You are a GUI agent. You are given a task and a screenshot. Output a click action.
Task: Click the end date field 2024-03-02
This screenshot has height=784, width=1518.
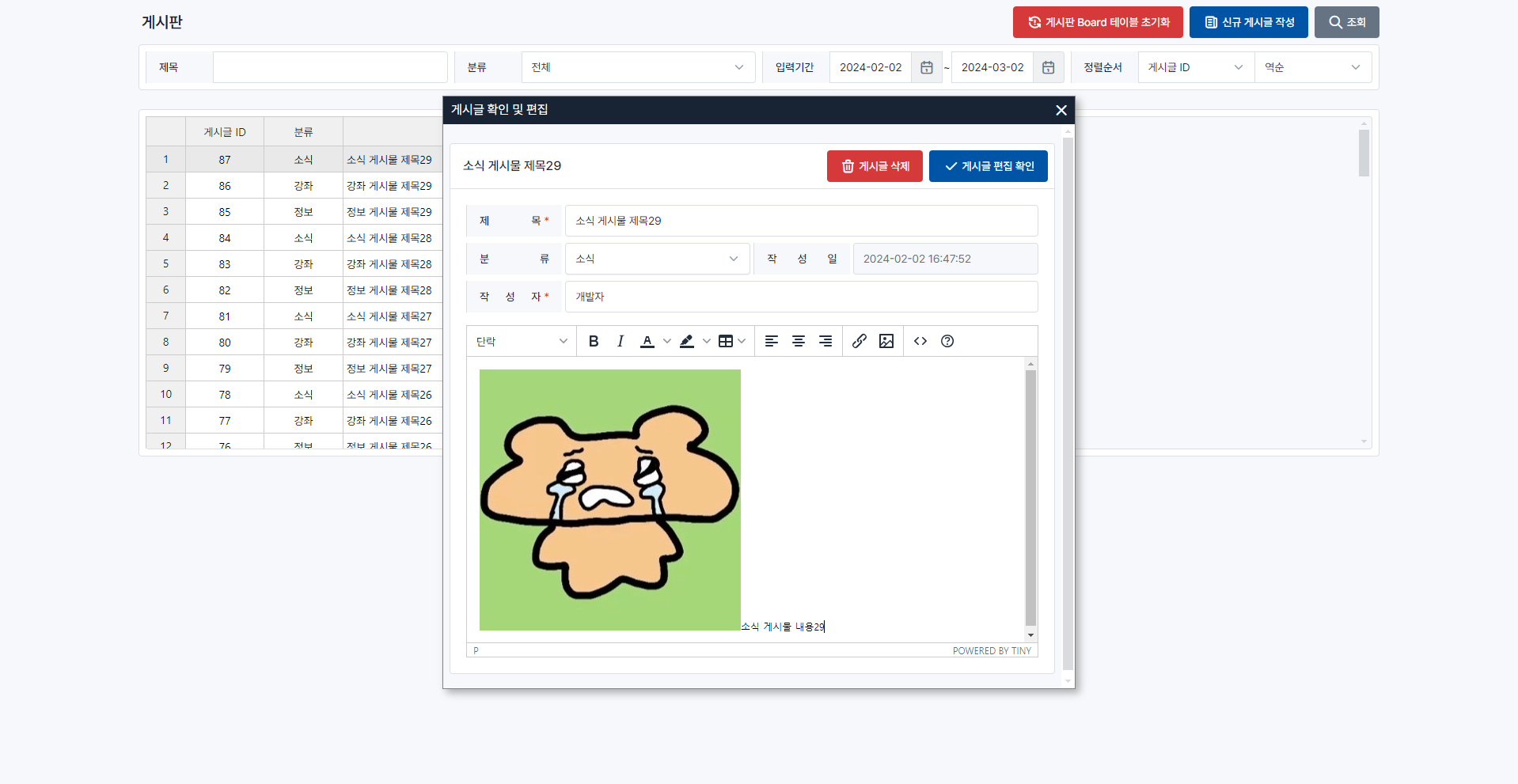tap(992, 67)
